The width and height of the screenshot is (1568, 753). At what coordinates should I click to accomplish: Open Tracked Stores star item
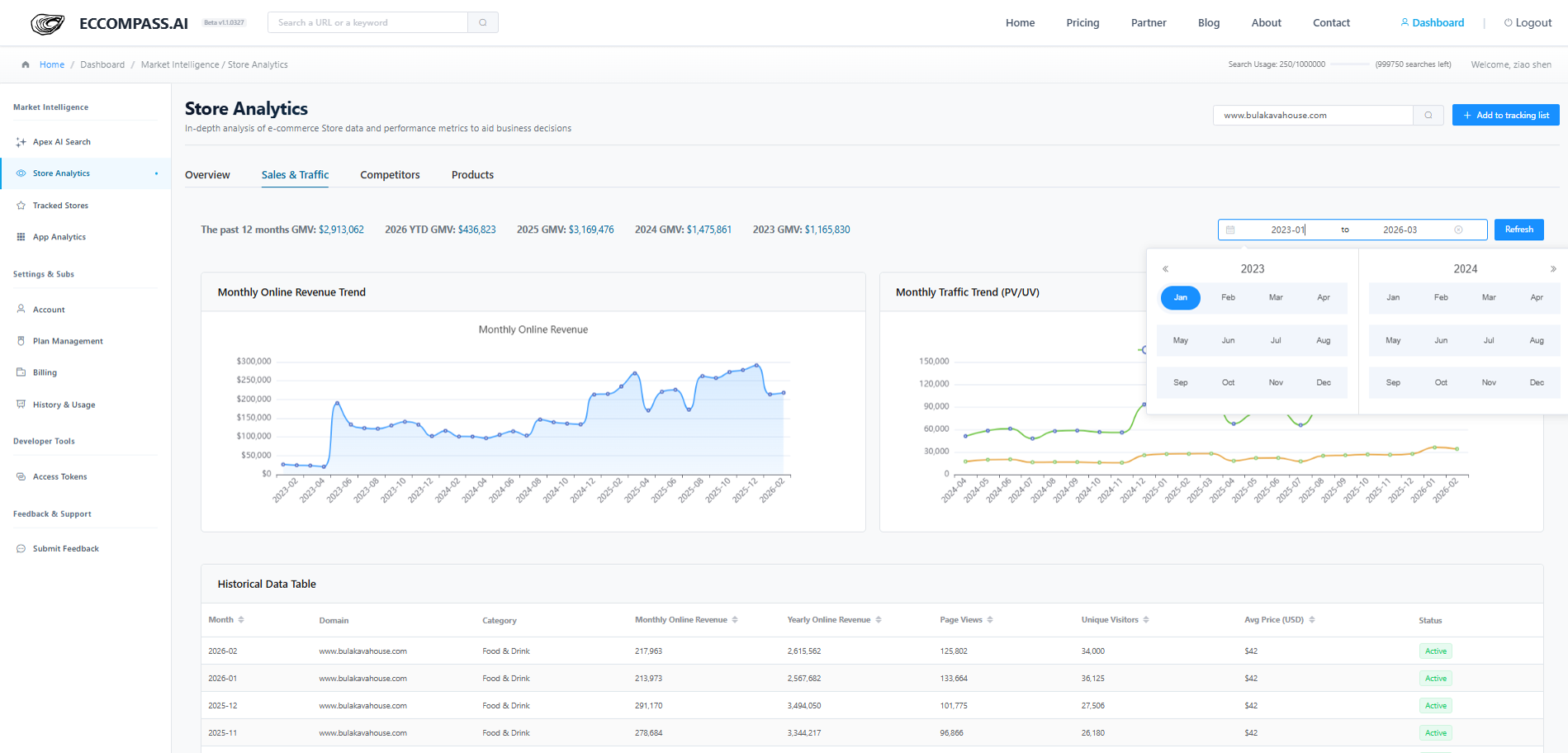tap(59, 206)
